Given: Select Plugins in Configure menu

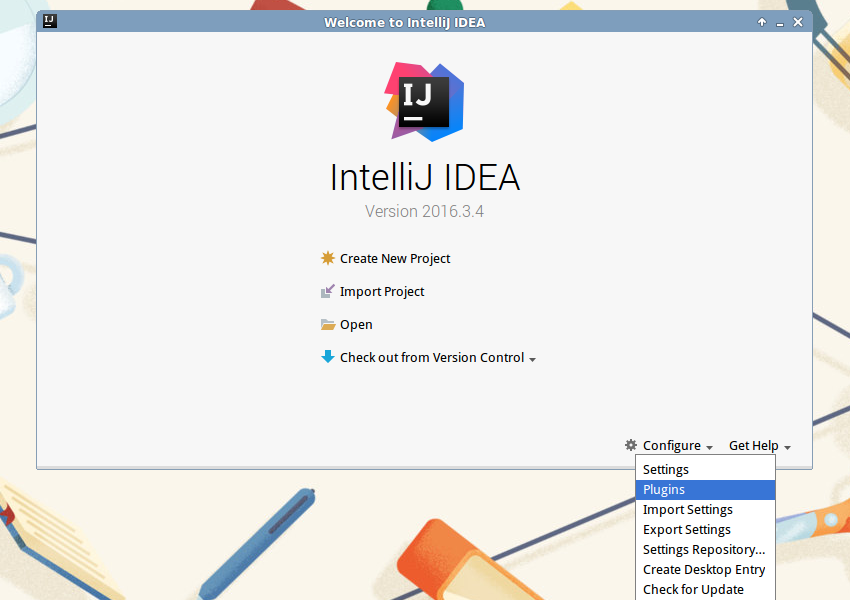Looking at the screenshot, I should tap(705, 489).
